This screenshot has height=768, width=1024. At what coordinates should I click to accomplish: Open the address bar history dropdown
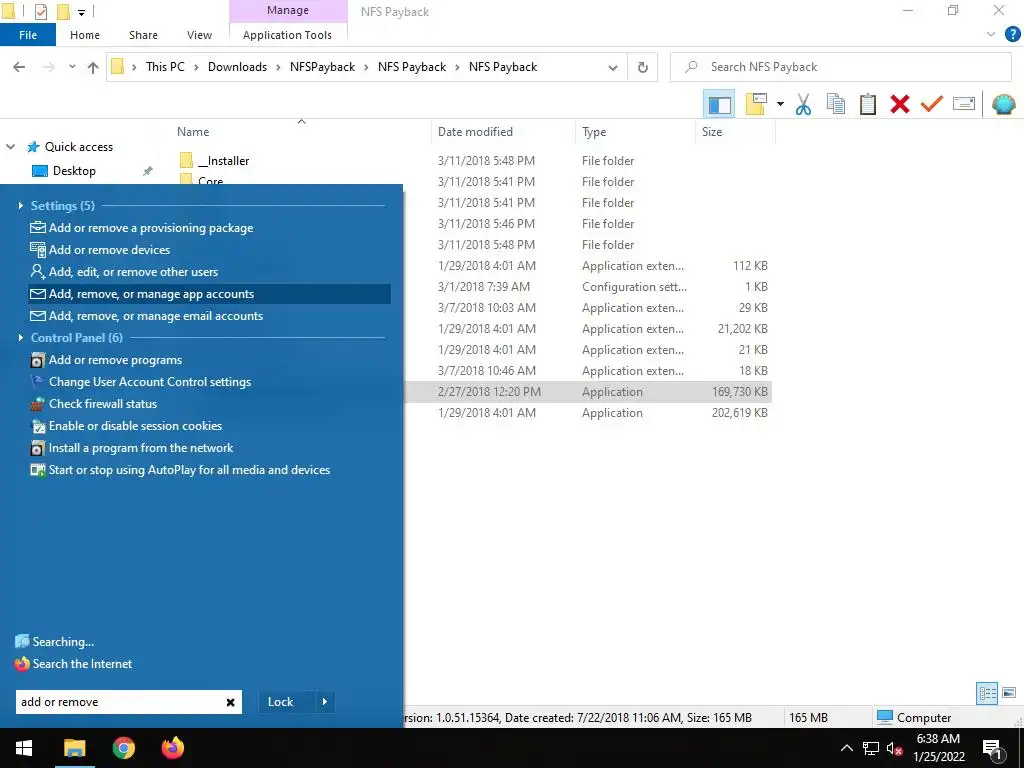613,67
